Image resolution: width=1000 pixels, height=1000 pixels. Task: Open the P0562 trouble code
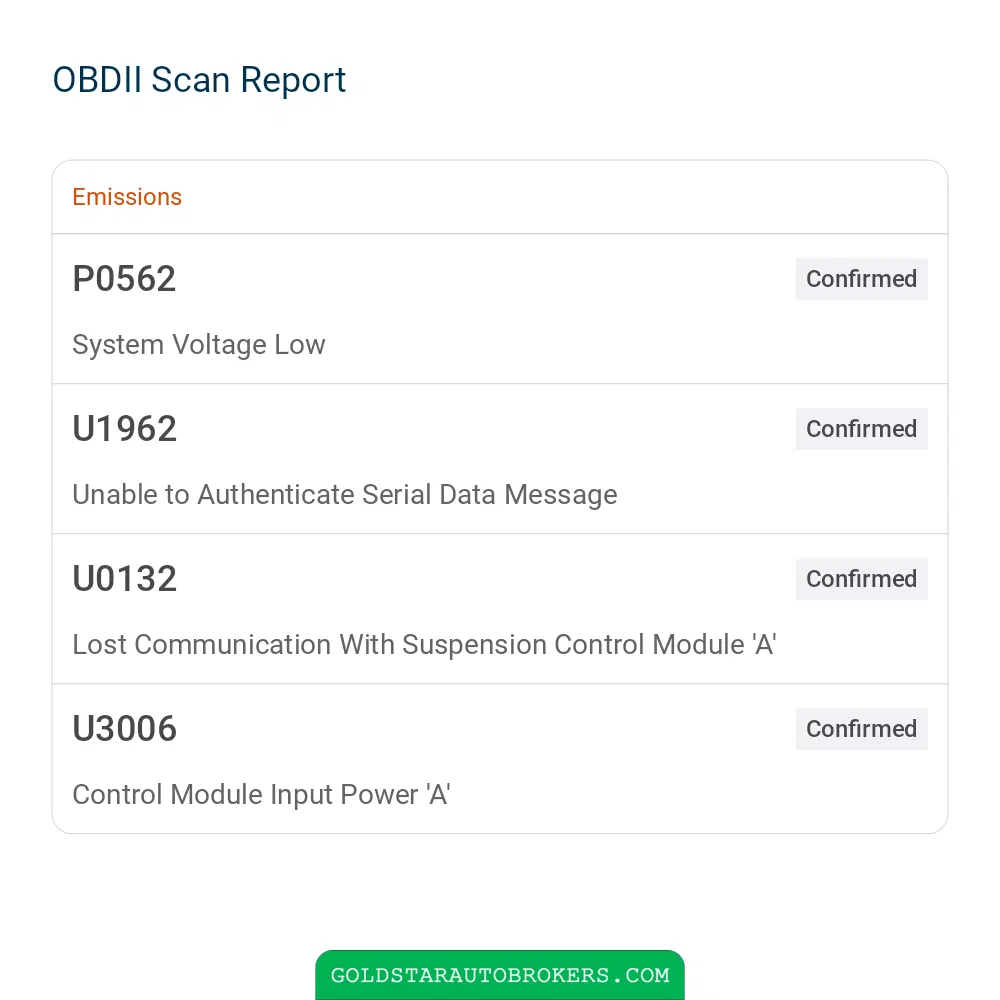[124, 279]
